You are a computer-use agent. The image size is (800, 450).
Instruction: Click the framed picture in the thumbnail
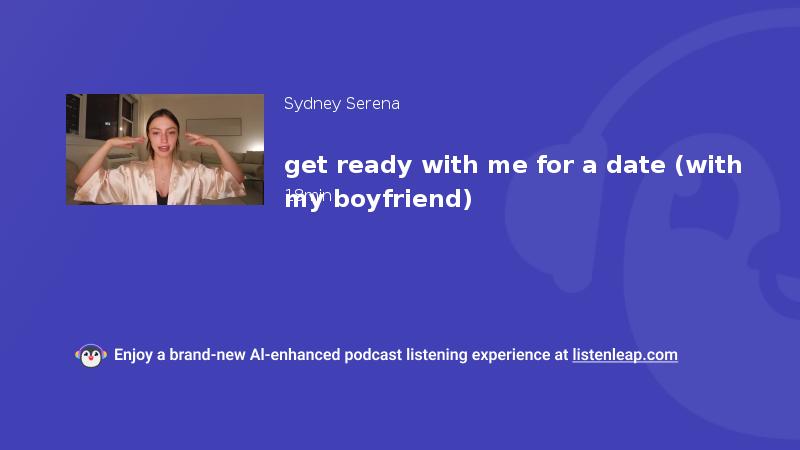[x=214, y=127]
